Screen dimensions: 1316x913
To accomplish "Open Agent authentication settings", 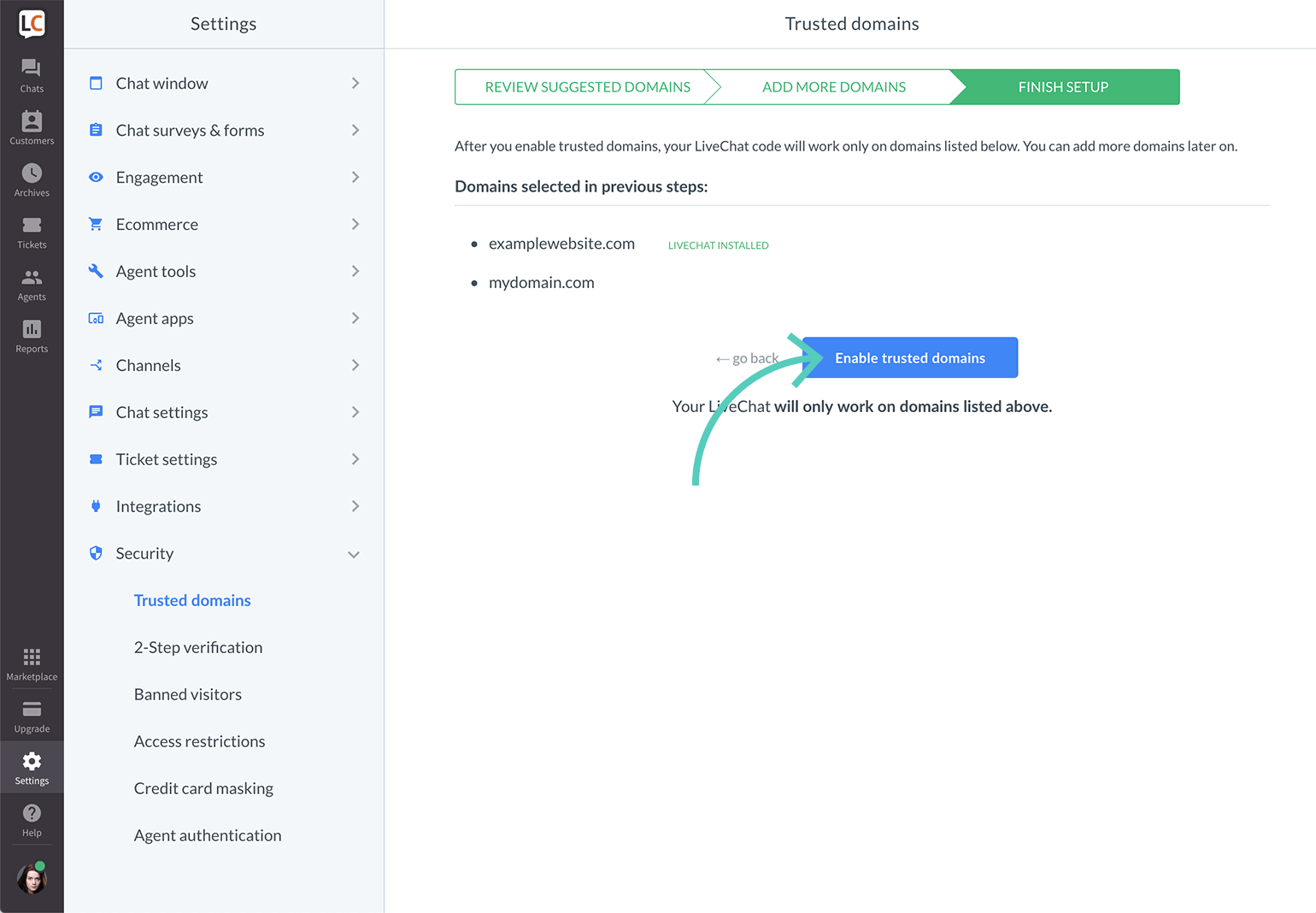I will (208, 835).
